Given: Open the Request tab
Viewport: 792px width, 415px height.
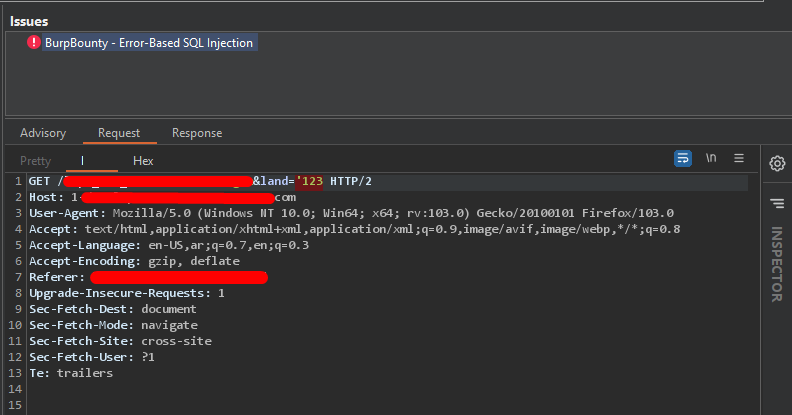Looking at the screenshot, I should tap(119, 133).
